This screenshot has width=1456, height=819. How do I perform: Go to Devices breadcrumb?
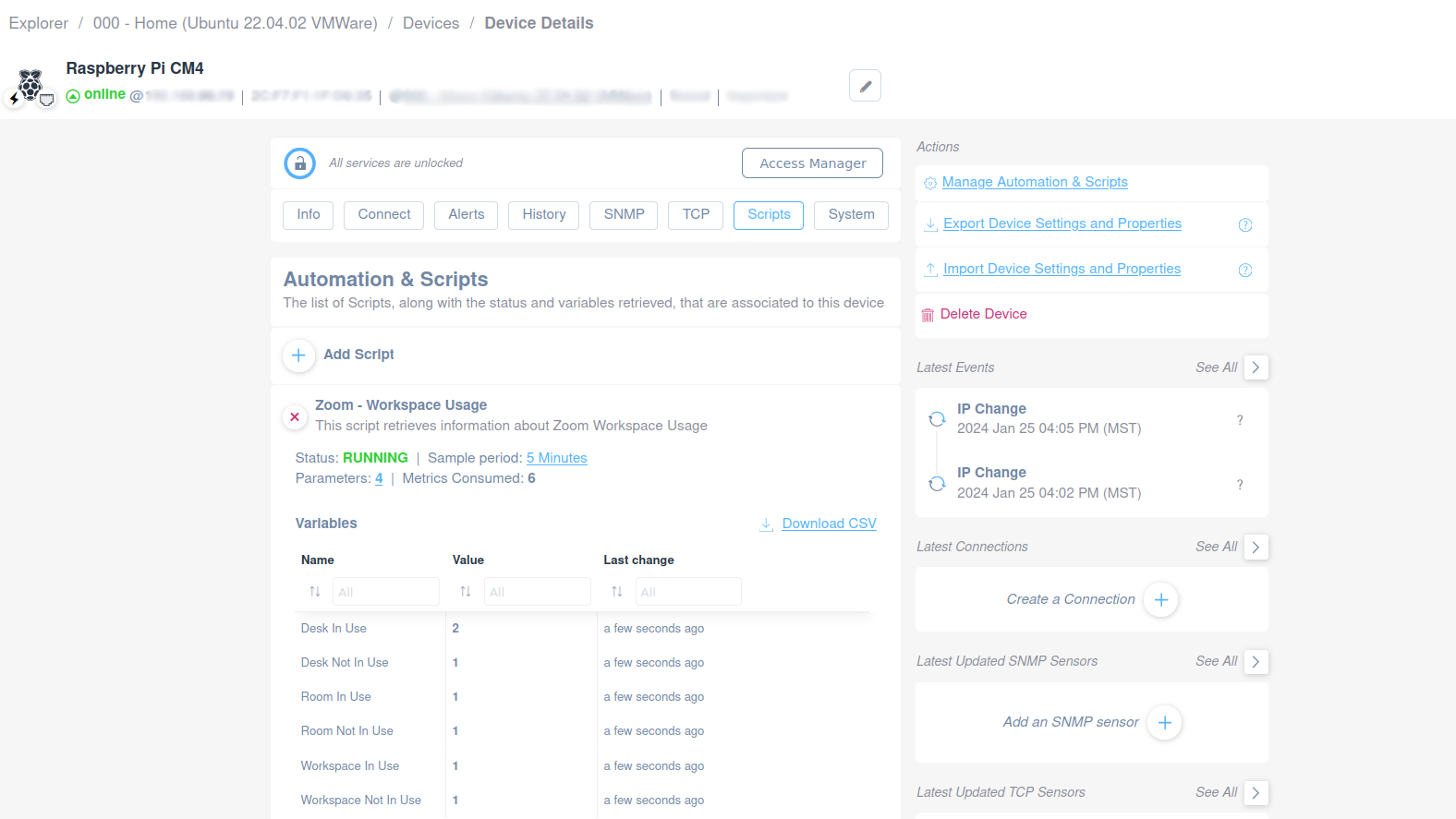pos(431,24)
